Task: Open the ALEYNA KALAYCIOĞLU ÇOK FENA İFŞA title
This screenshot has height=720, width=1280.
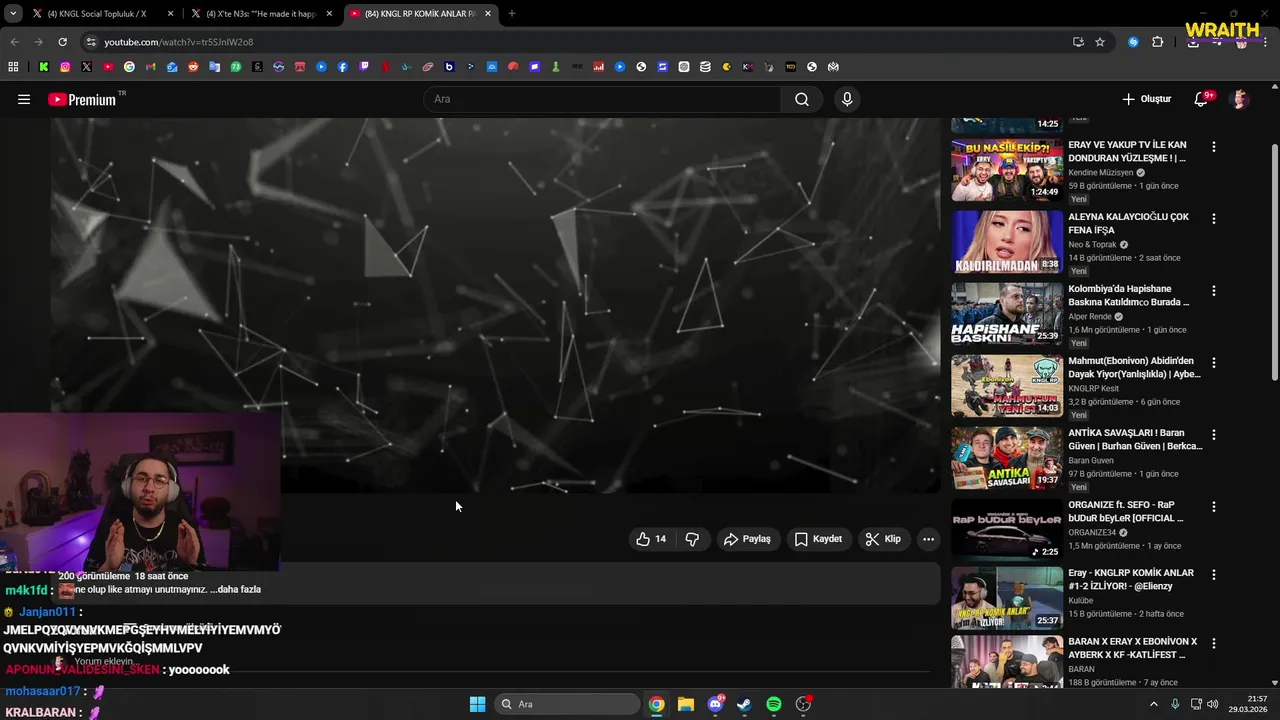Action: pyautogui.click(x=1128, y=223)
